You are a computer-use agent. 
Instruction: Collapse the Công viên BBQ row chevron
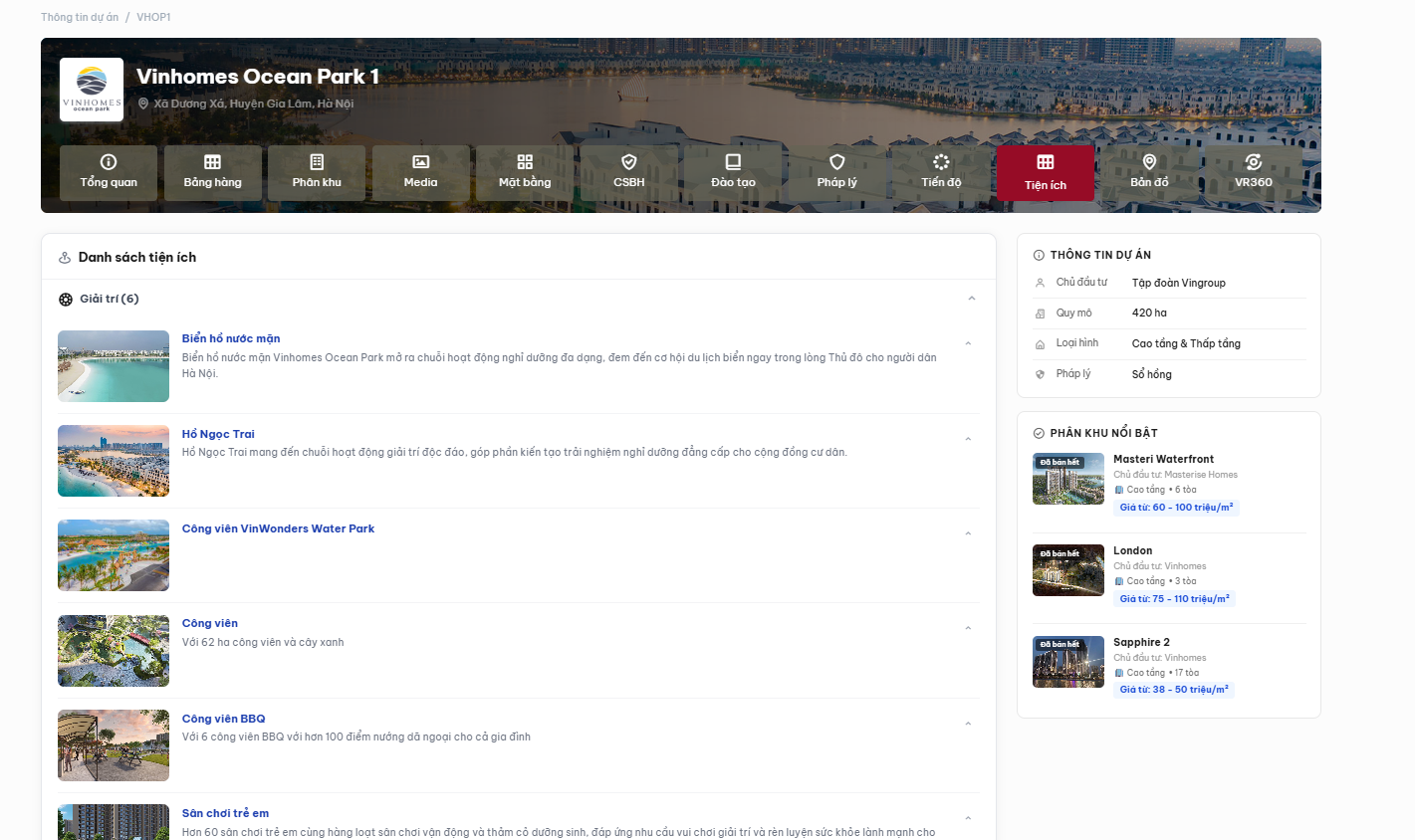pos(968,725)
